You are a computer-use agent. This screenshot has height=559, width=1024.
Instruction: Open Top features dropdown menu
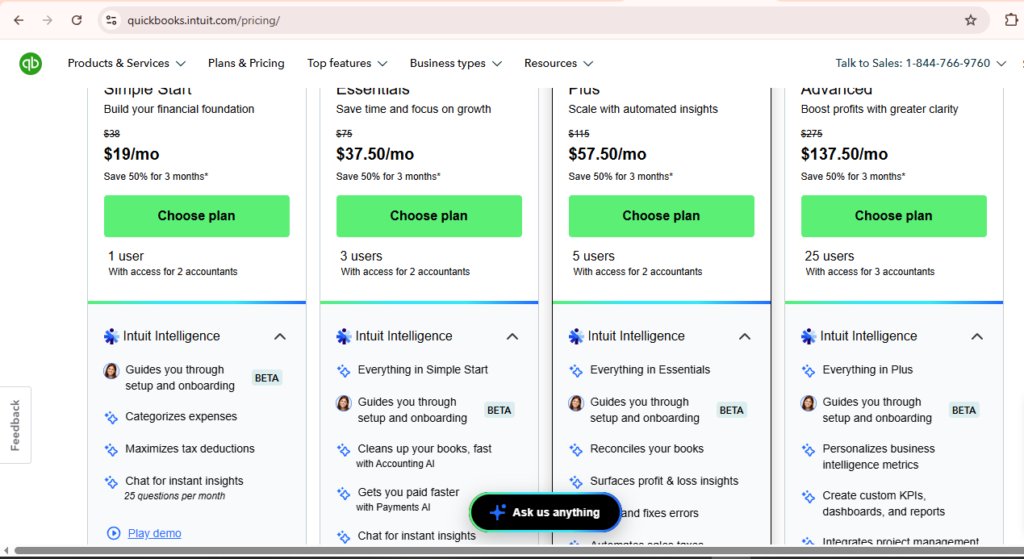347,63
